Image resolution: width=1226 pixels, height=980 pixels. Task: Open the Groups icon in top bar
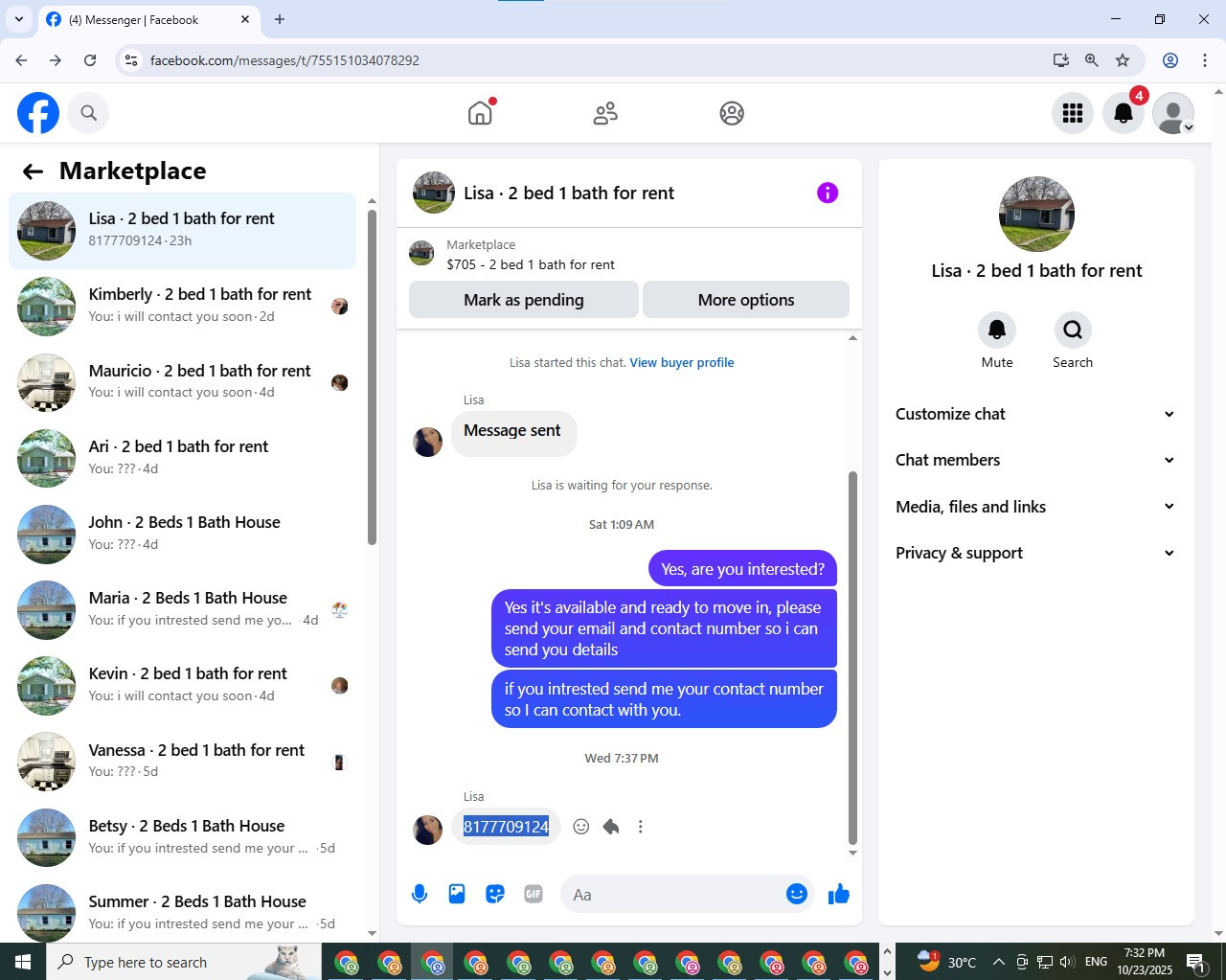732,113
